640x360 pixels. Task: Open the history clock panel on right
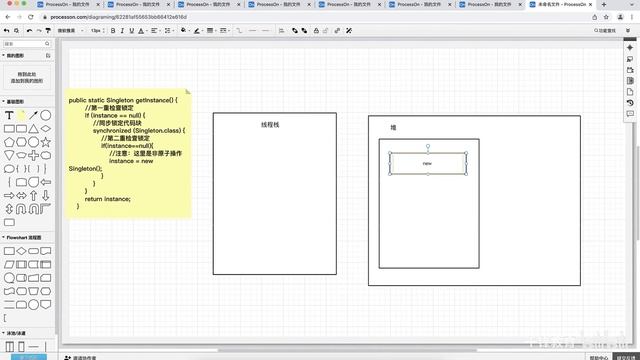(x=630, y=103)
